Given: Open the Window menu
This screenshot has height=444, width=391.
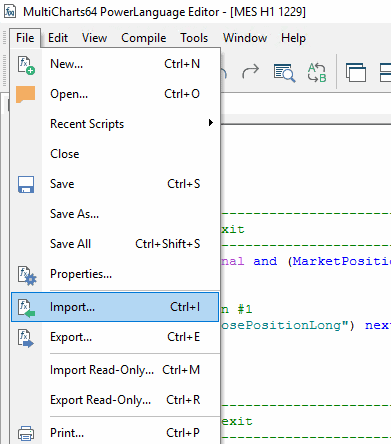Looking at the screenshot, I should [245, 38].
